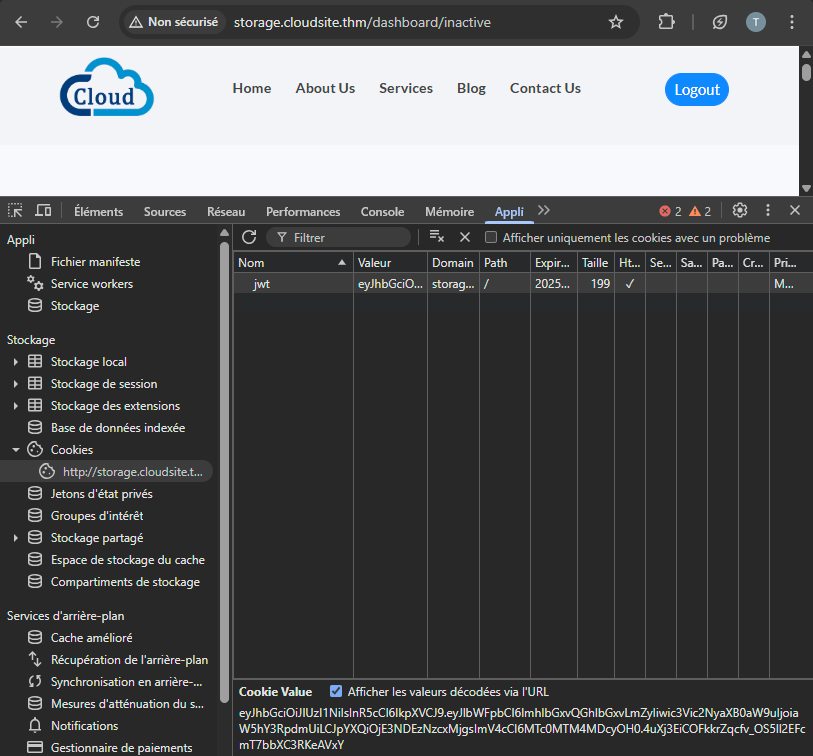Toggle the device toolbar emulation icon
The width and height of the screenshot is (813, 756).
click(43, 211)
